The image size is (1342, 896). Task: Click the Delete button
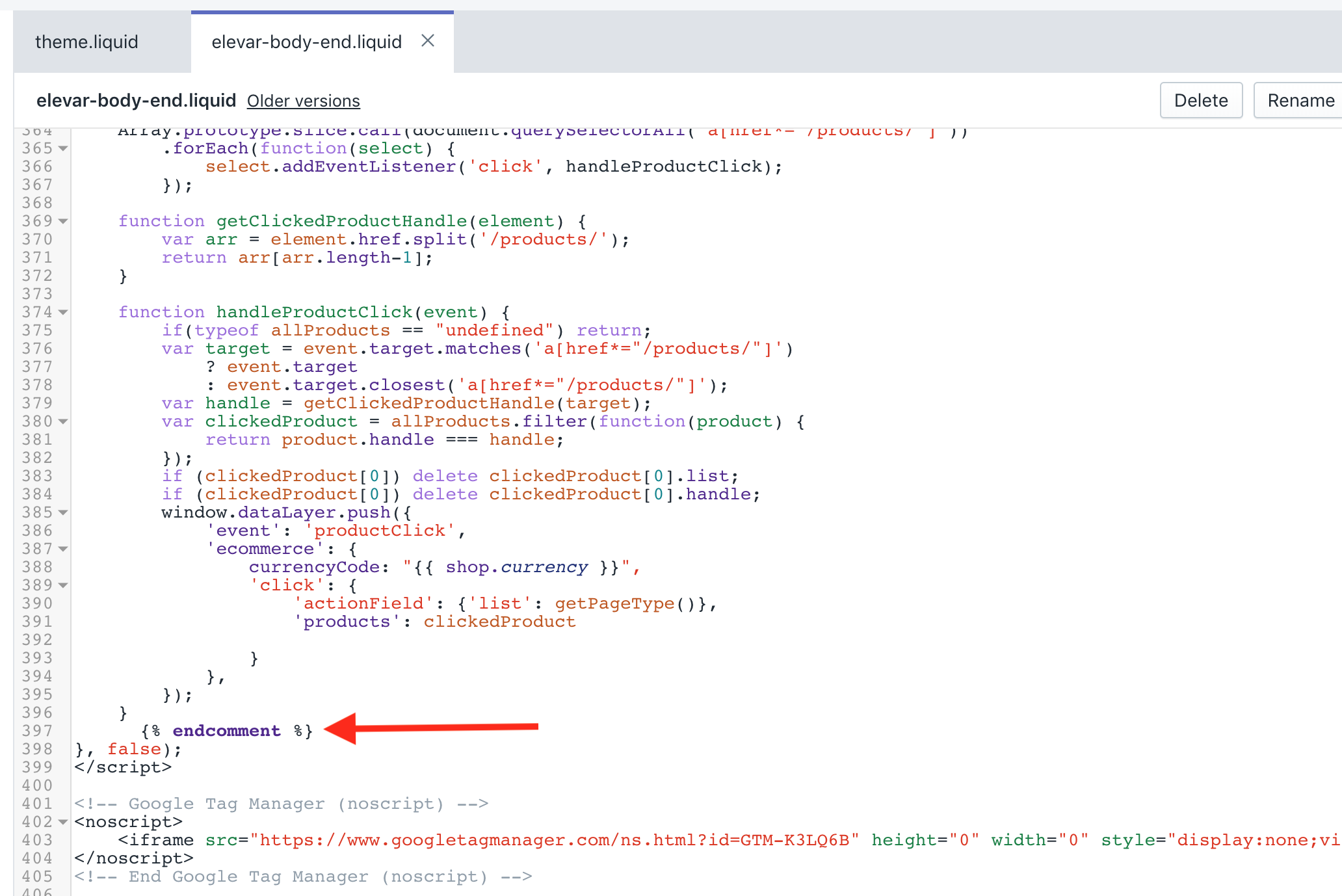coord(1200,100)
